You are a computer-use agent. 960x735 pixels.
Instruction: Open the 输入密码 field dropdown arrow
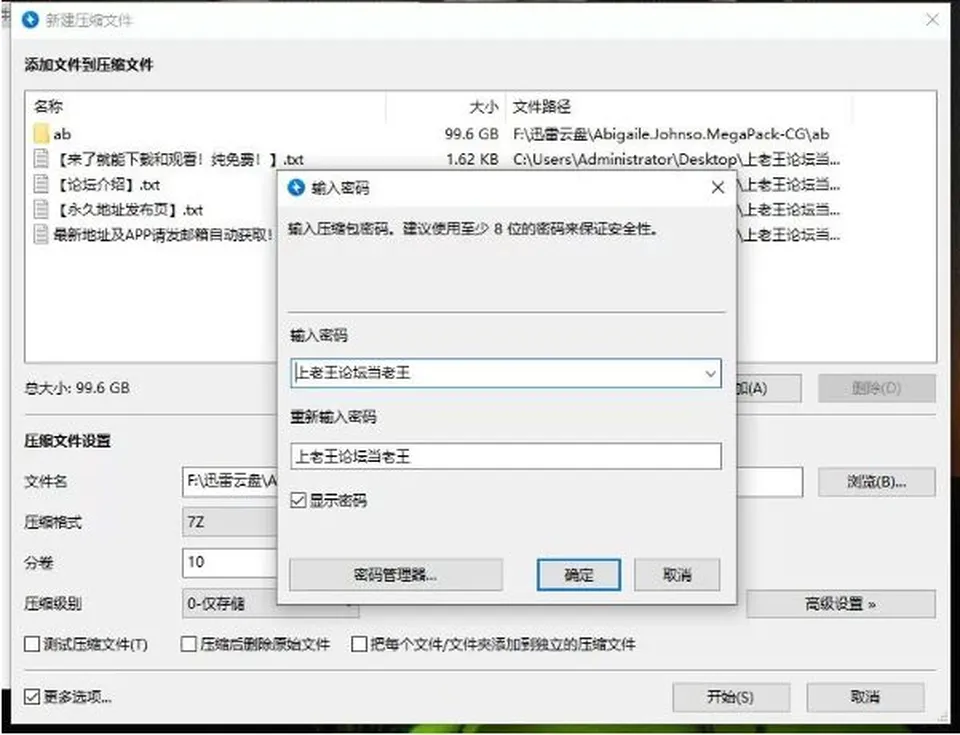(x=710, y=373)
